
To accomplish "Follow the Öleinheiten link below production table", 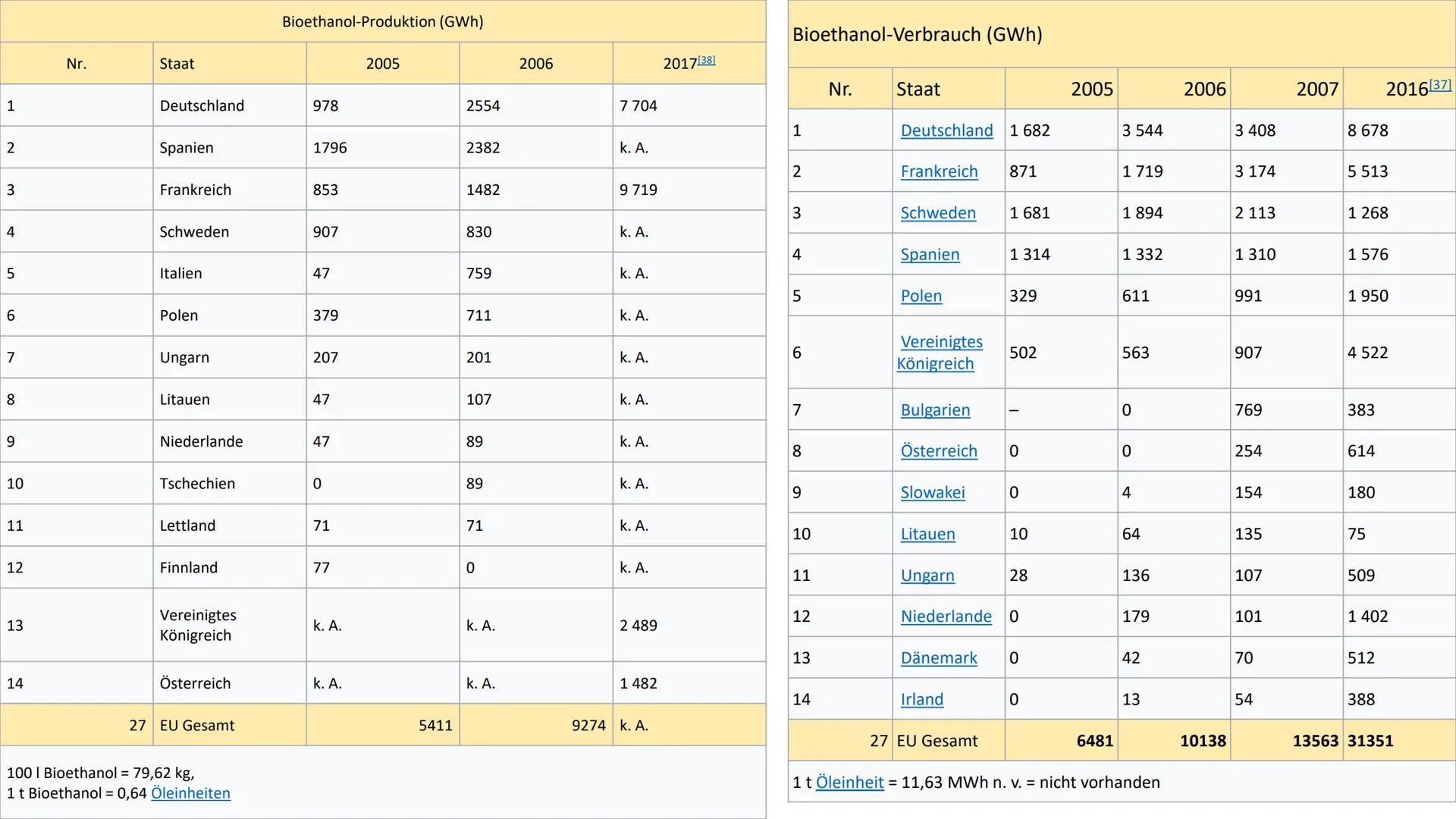I will tap(190, 793).
